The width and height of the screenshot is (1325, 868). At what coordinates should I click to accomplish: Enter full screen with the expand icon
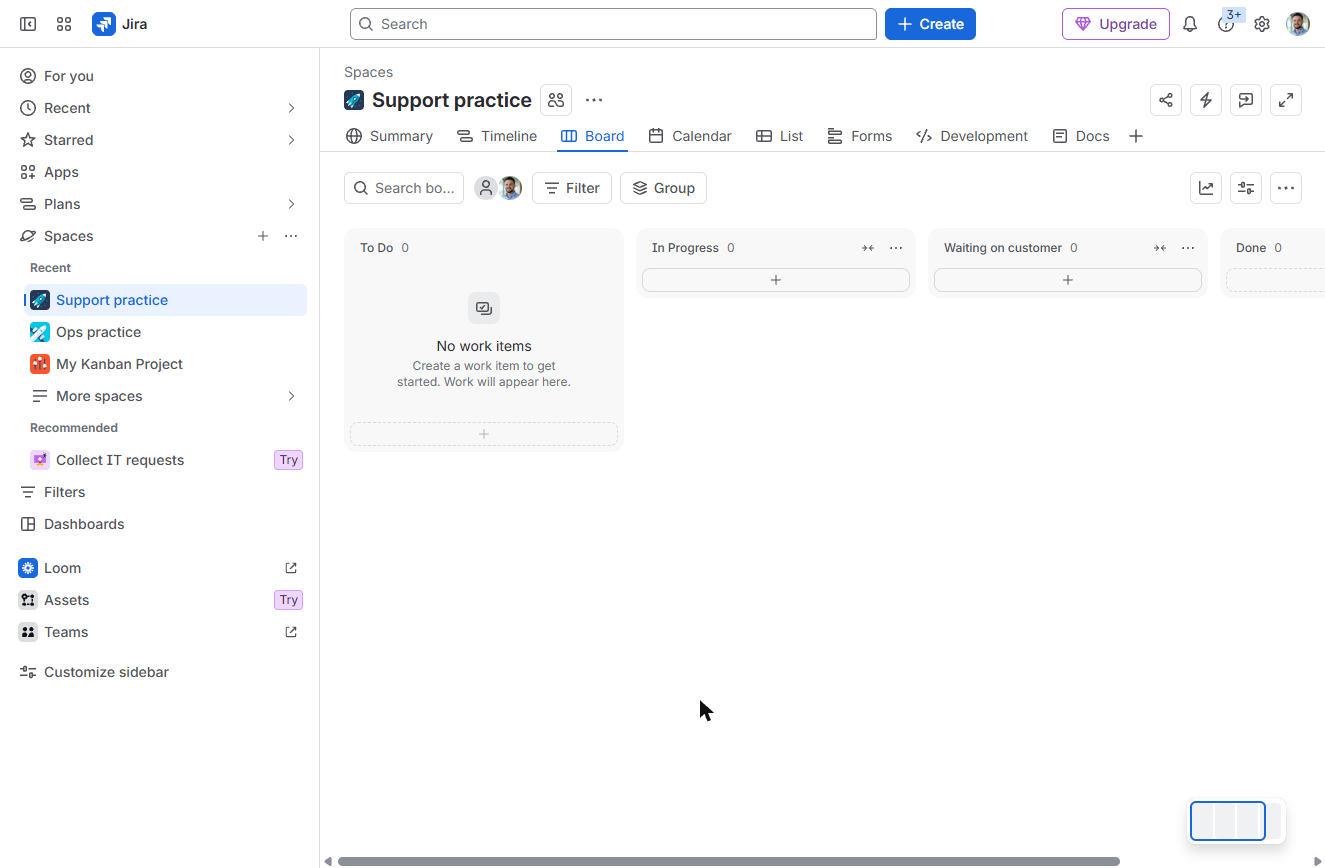[x=1286, y=100]
